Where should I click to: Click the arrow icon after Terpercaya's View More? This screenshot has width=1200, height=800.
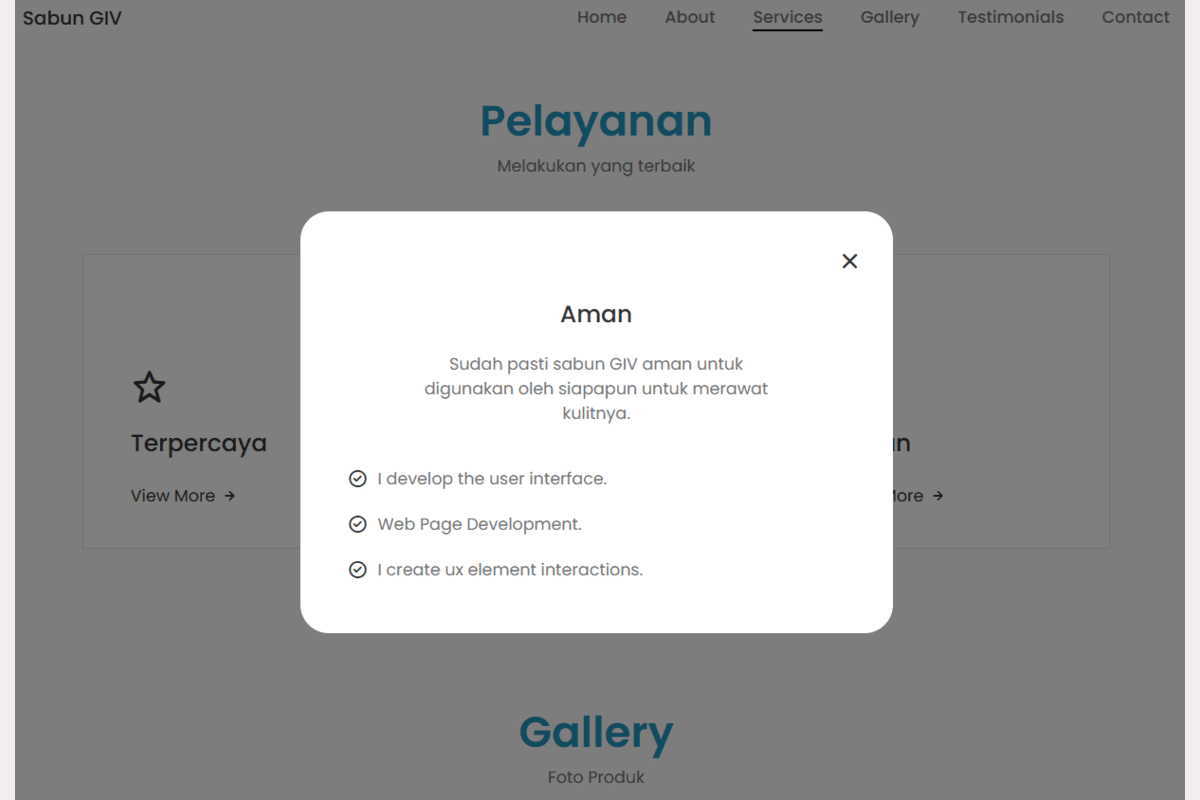230,496
